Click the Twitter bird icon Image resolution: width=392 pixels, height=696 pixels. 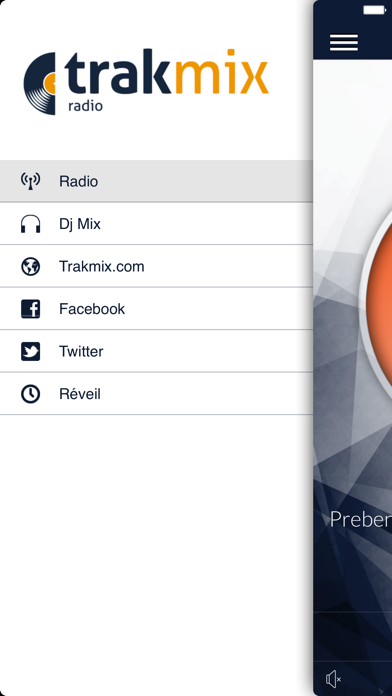pyautogui.click(x=31, y=352)
